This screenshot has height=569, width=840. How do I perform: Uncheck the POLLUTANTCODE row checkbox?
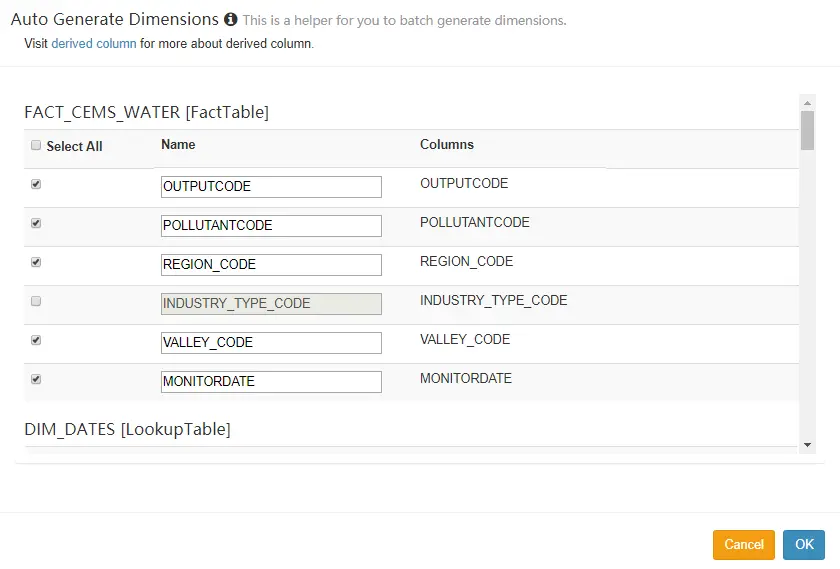(37, 223)
